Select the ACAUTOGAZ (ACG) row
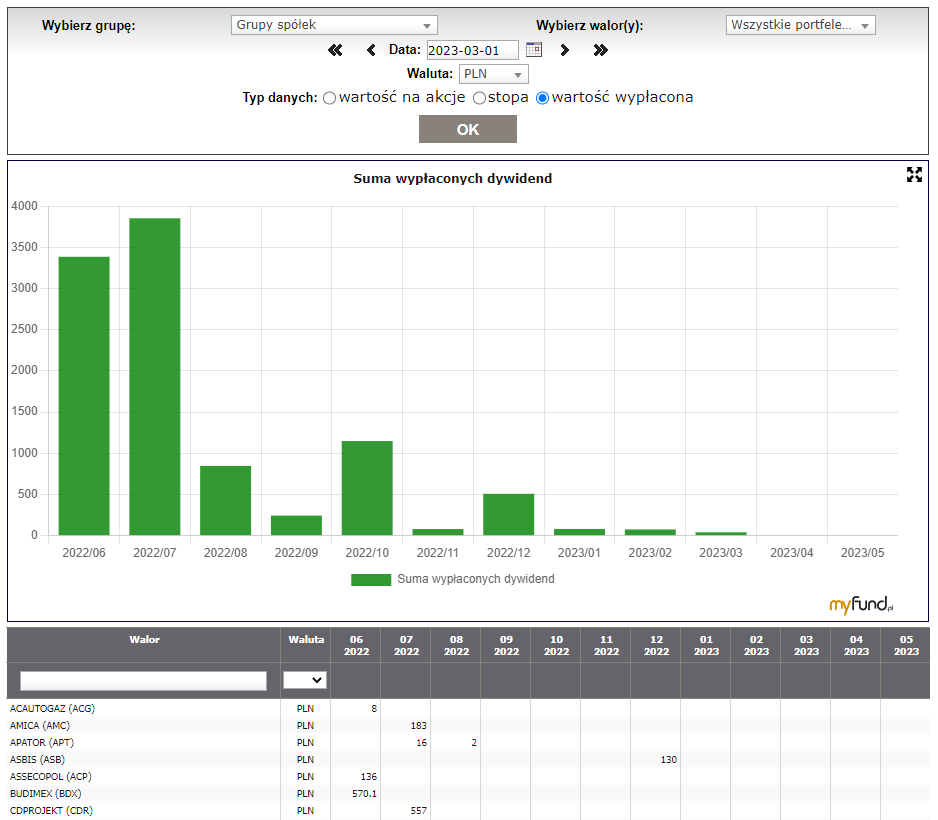Screen dimensions: 938x820 [468, 709]
